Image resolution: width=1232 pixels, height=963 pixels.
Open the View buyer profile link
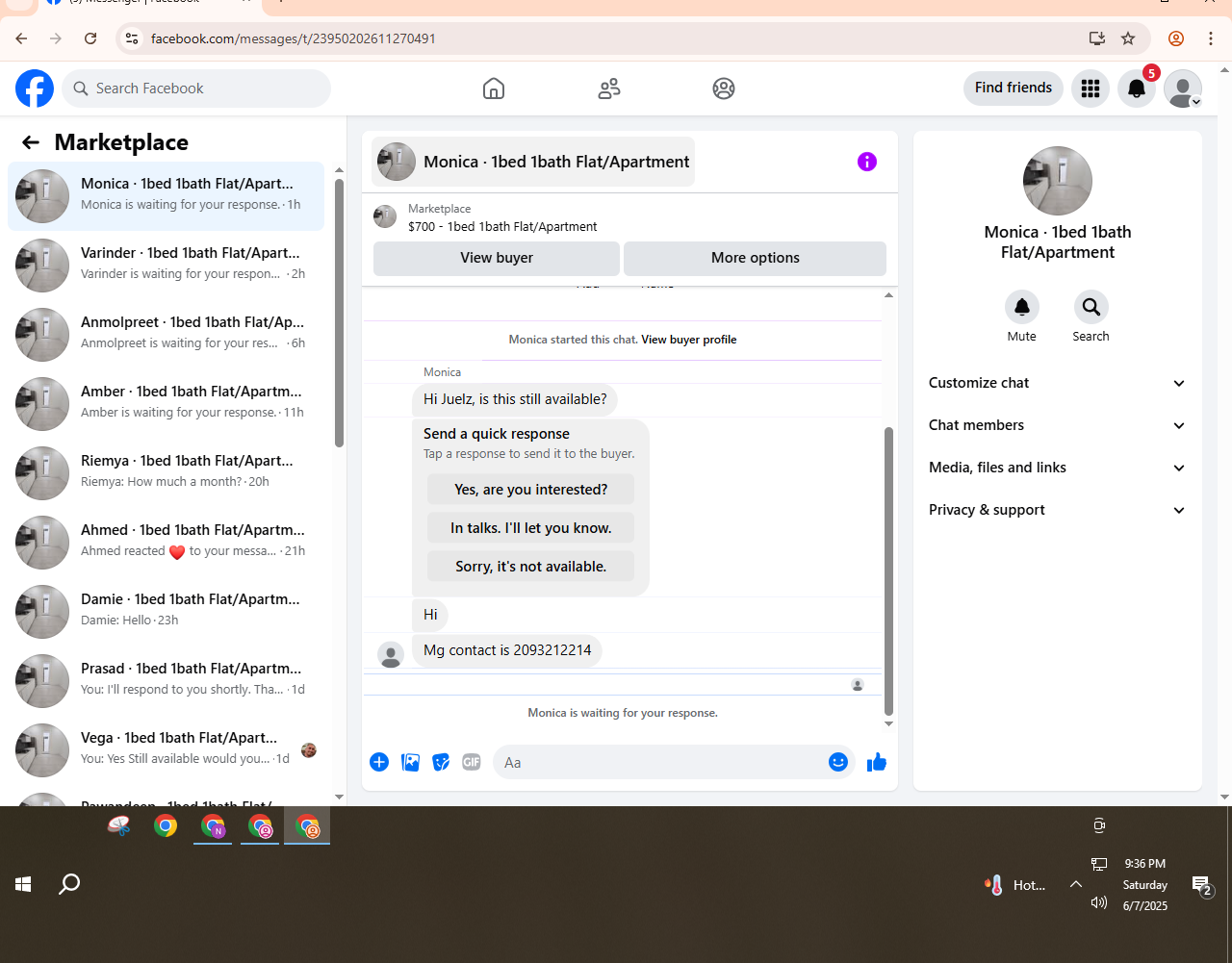pos(689,340)
